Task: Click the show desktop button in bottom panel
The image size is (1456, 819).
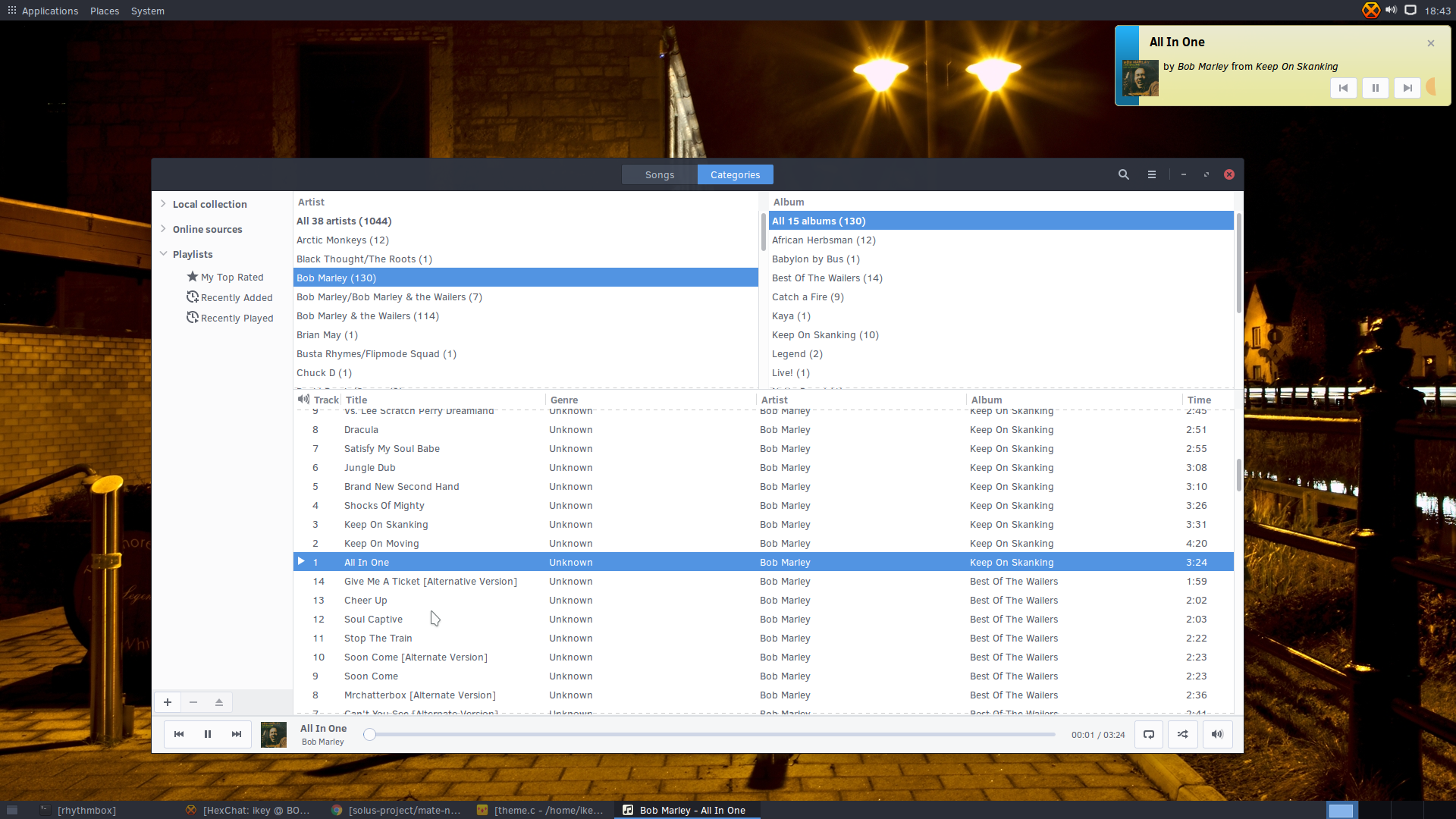Action: tap(11, 810)
